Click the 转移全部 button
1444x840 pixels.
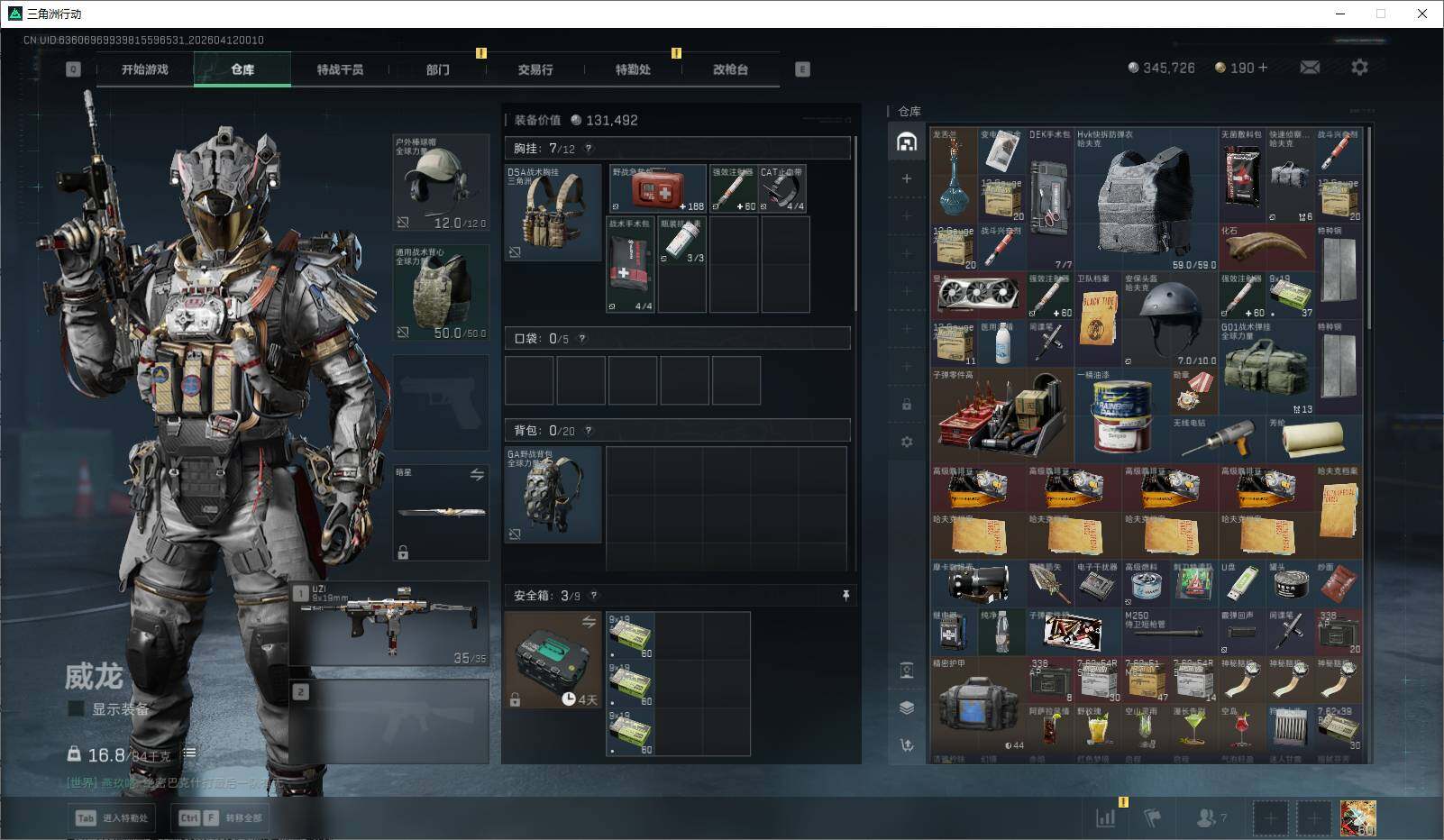tap(221, 818)
